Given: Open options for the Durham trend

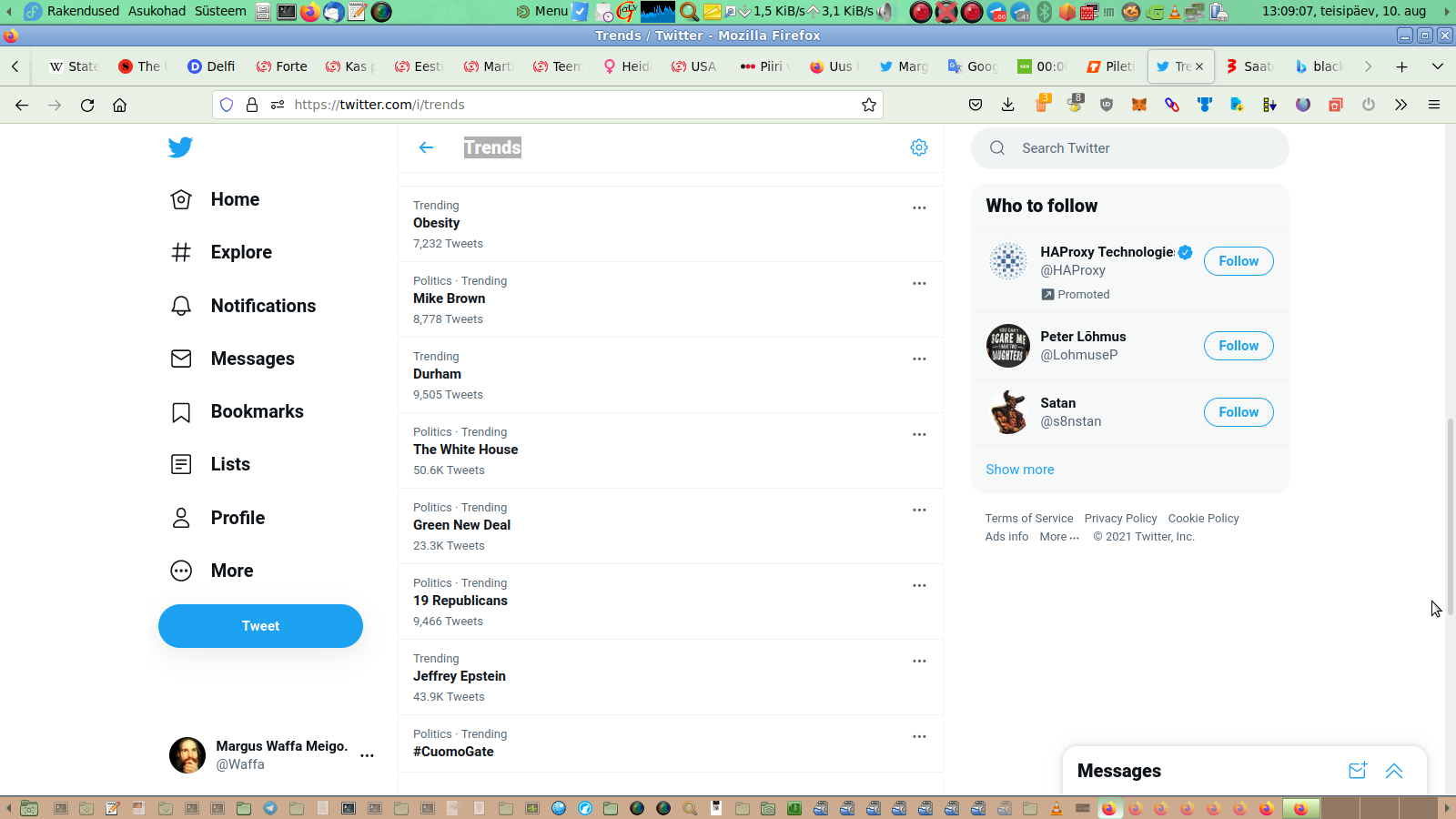Looking at the screenshot, I should pyautogui.click(x=919, y=359).
